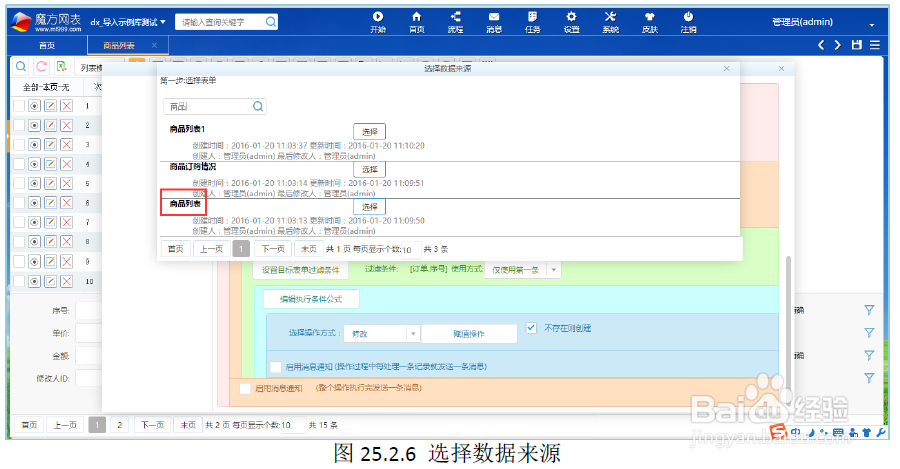900x469 pixels.
Task: Open the dx_导入示例库测试 workspace dropdown
Action: coord(128,22)
